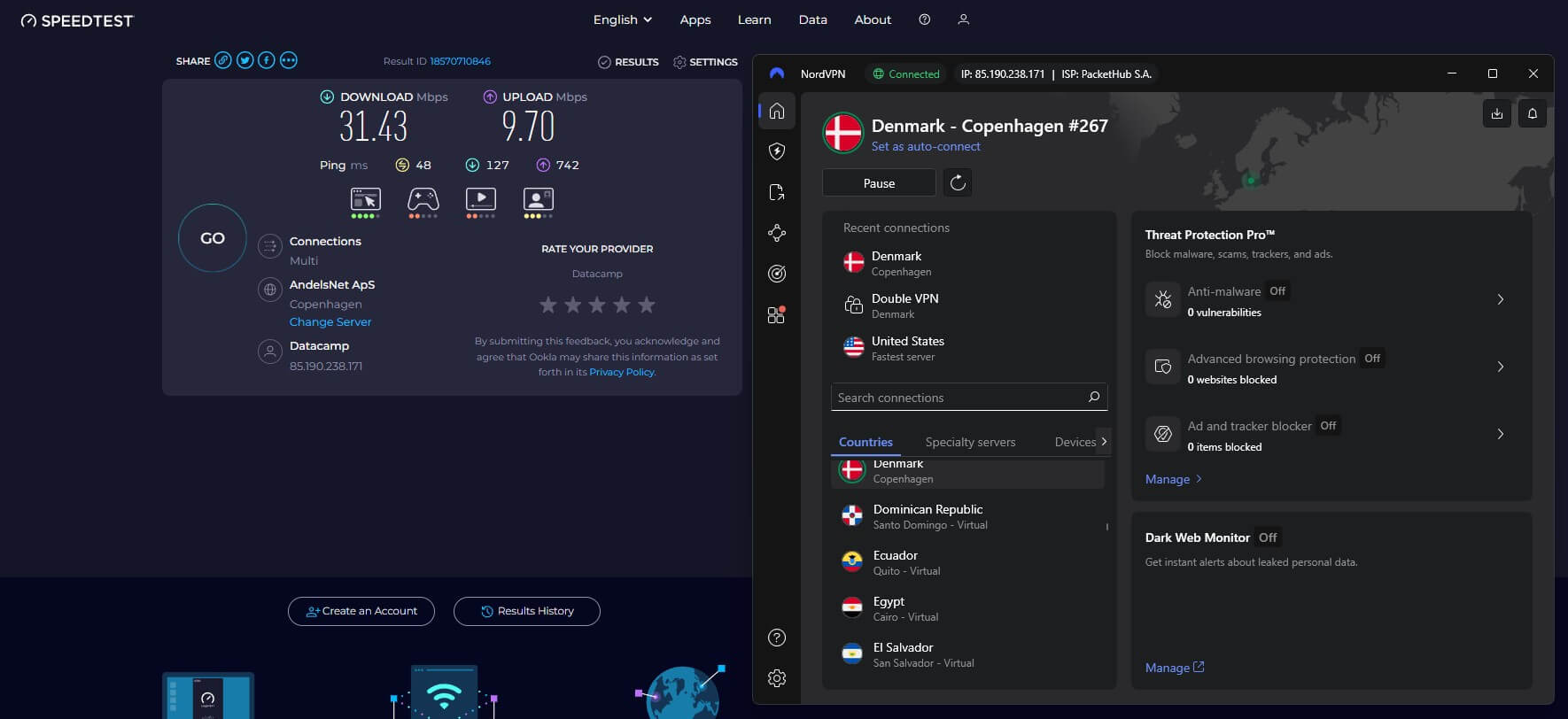1568x719 pixels.
Task: Open Threat Protection shield sidebar icon
Action: click(777, 151)
